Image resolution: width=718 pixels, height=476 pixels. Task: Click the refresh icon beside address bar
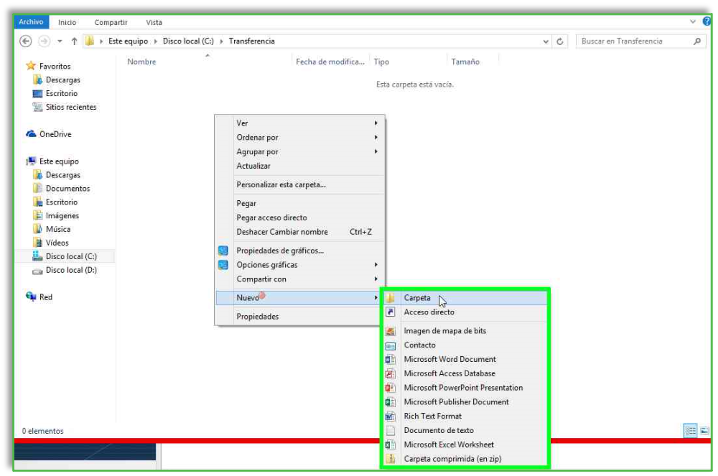point(561,41)
